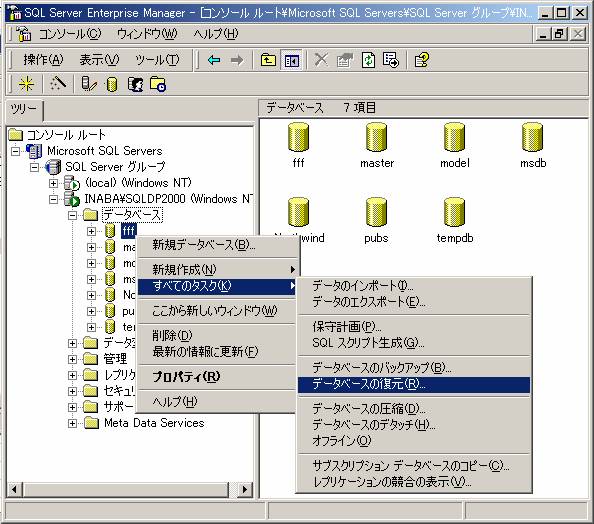Choose データのインポート(I)... option
This screenshot has width=594, height=524.
click(x=414, y=286)
